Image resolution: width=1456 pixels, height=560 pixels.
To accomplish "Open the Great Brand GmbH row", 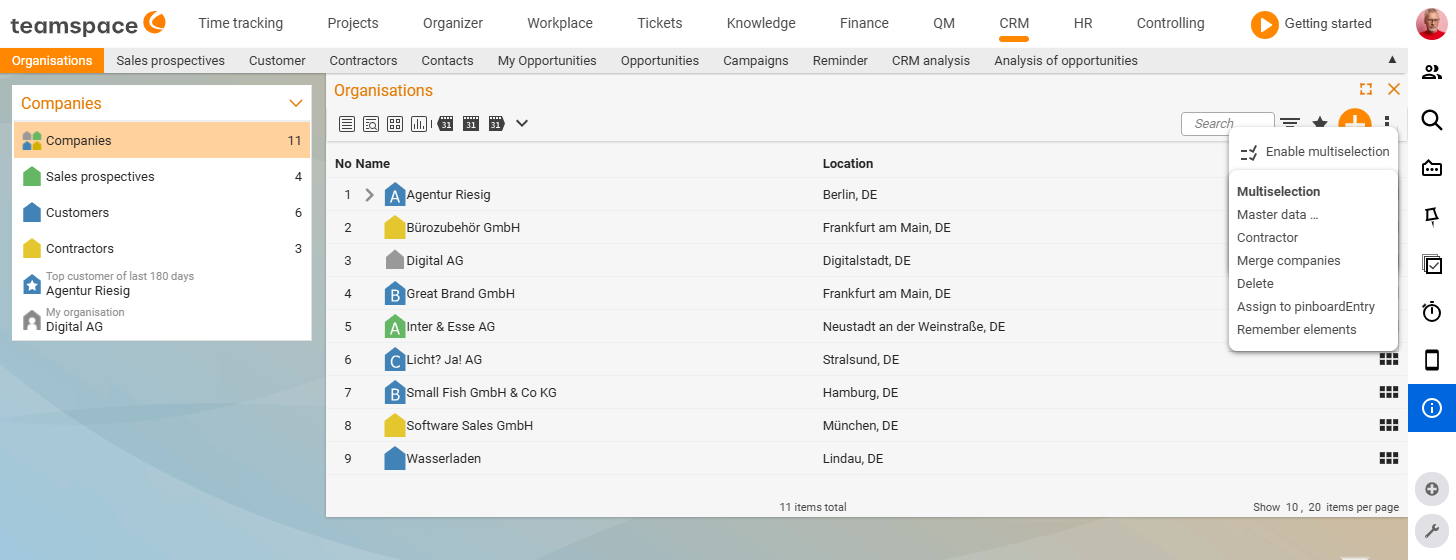I will (x=866, y=293).
